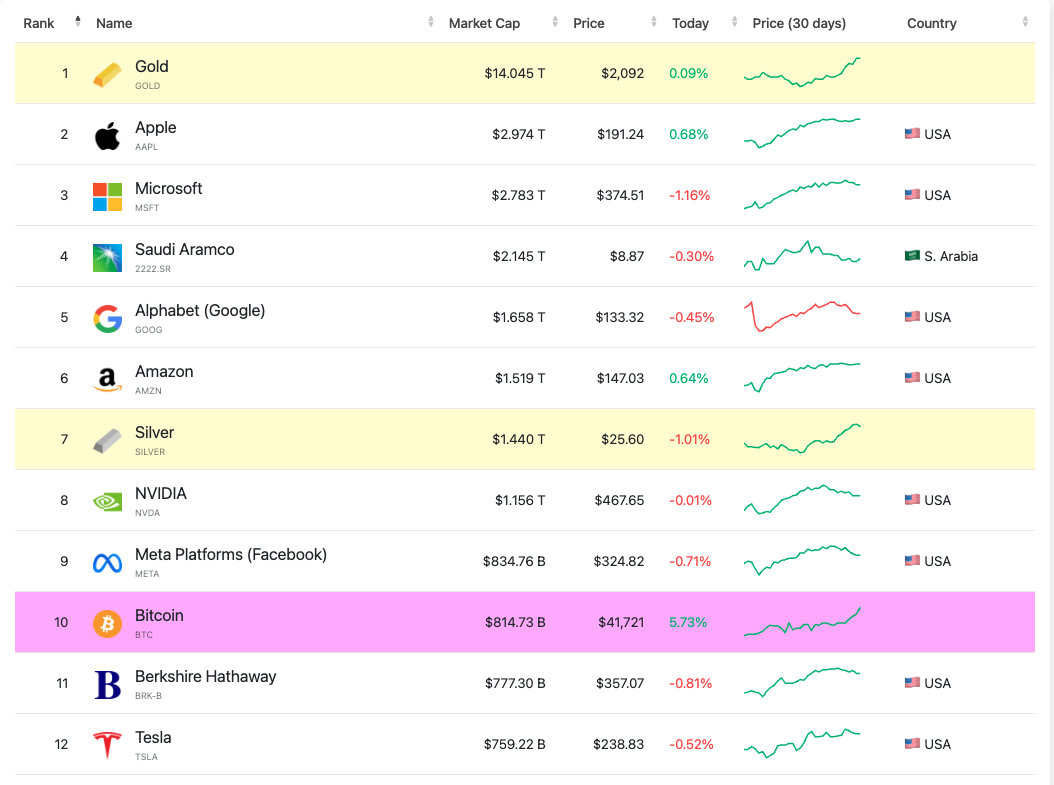Screen dimensions: 1054x785
Task: Click the Amazon logo icon
Action: pos(107,379)
